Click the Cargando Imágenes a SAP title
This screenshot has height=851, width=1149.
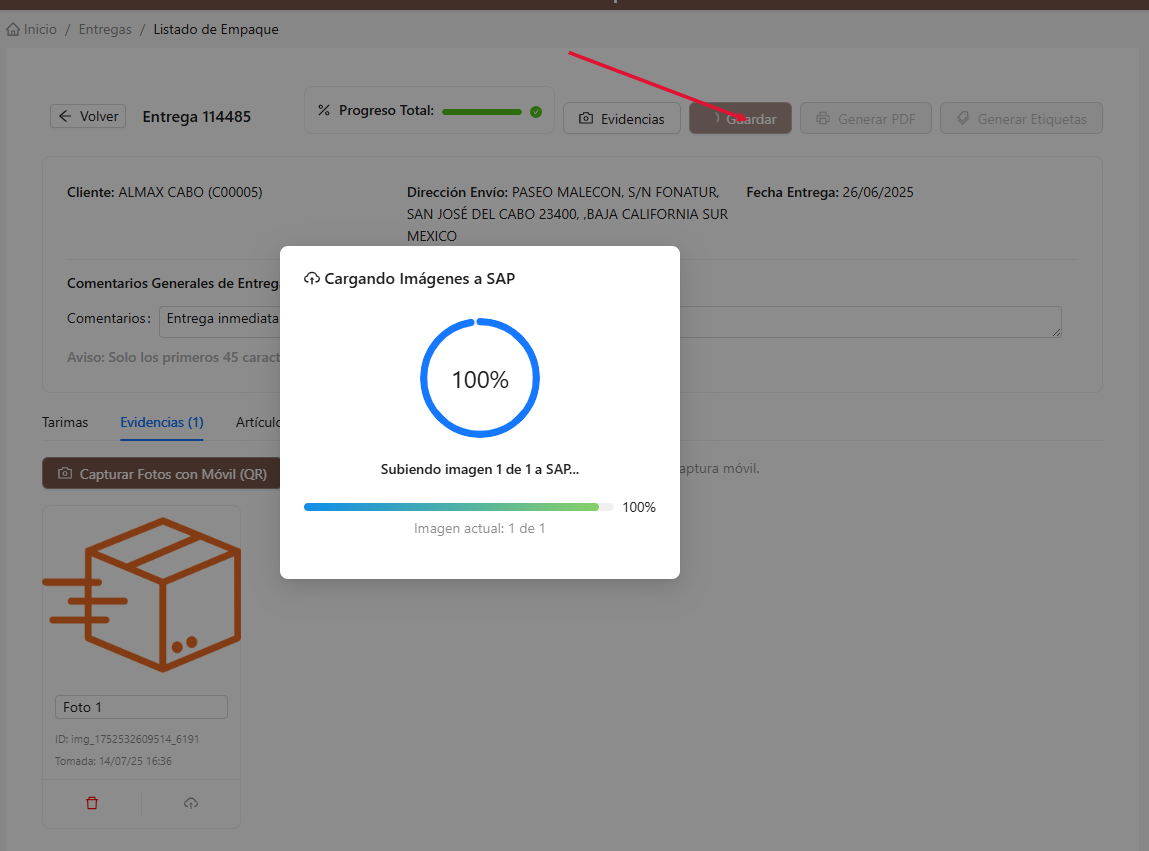419,279
